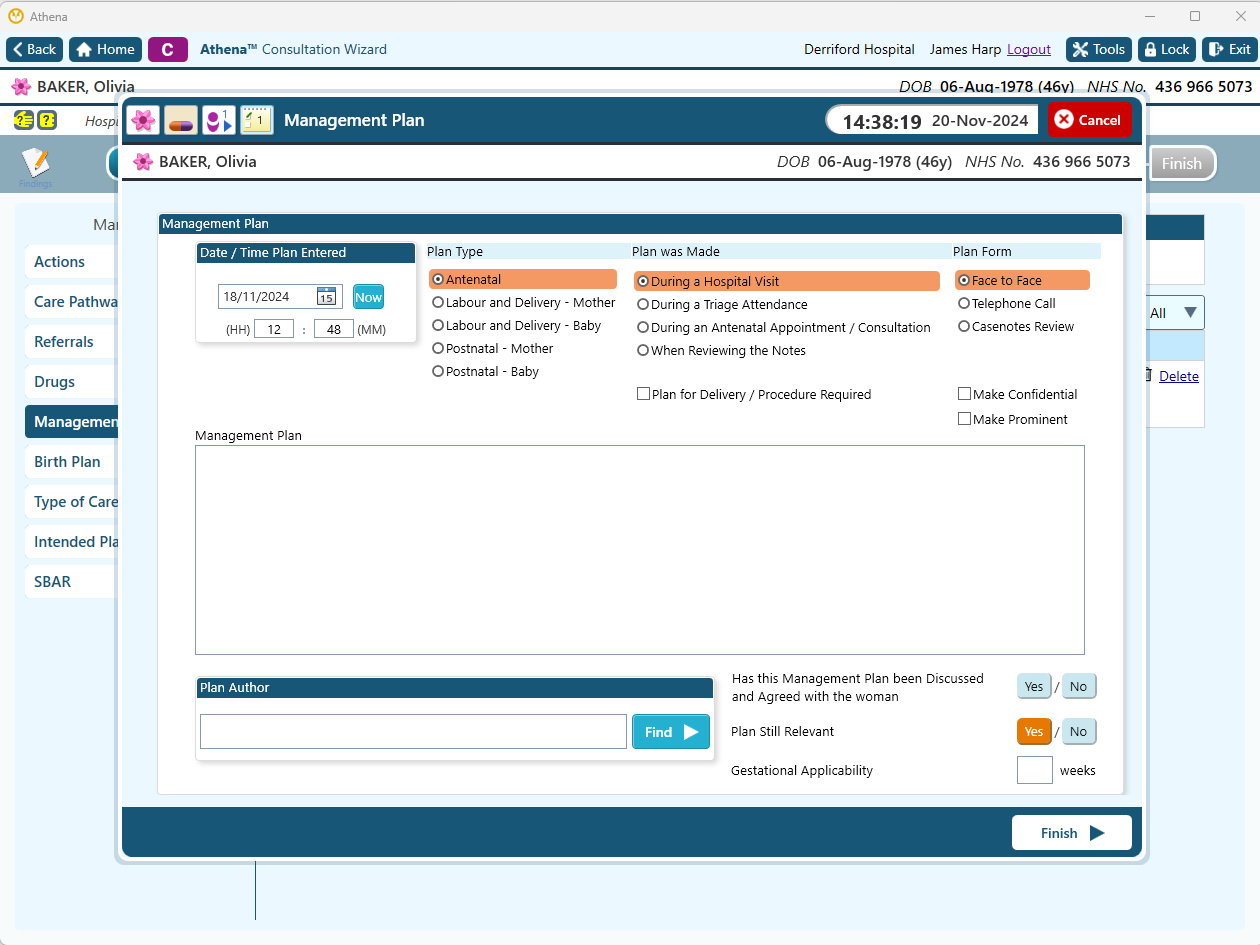Image resolution: width=1260 pixels, height=945 pixels.
Task: Click the Delete link behind the dialog
Action: tap(1179, 376)
